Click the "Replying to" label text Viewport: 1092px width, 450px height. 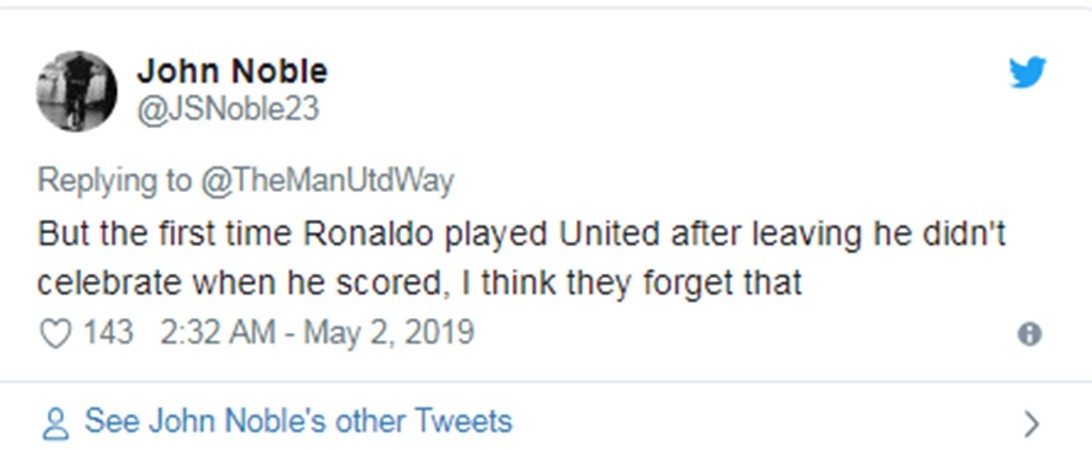click(x=115, y=180)
